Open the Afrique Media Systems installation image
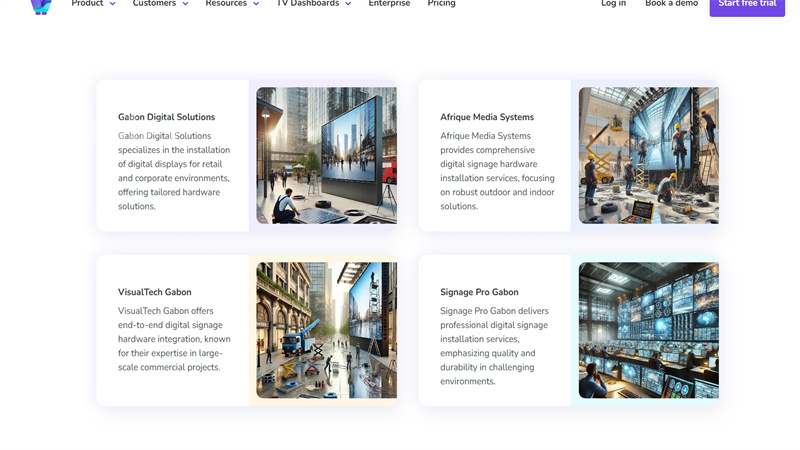 pos(648,155)
